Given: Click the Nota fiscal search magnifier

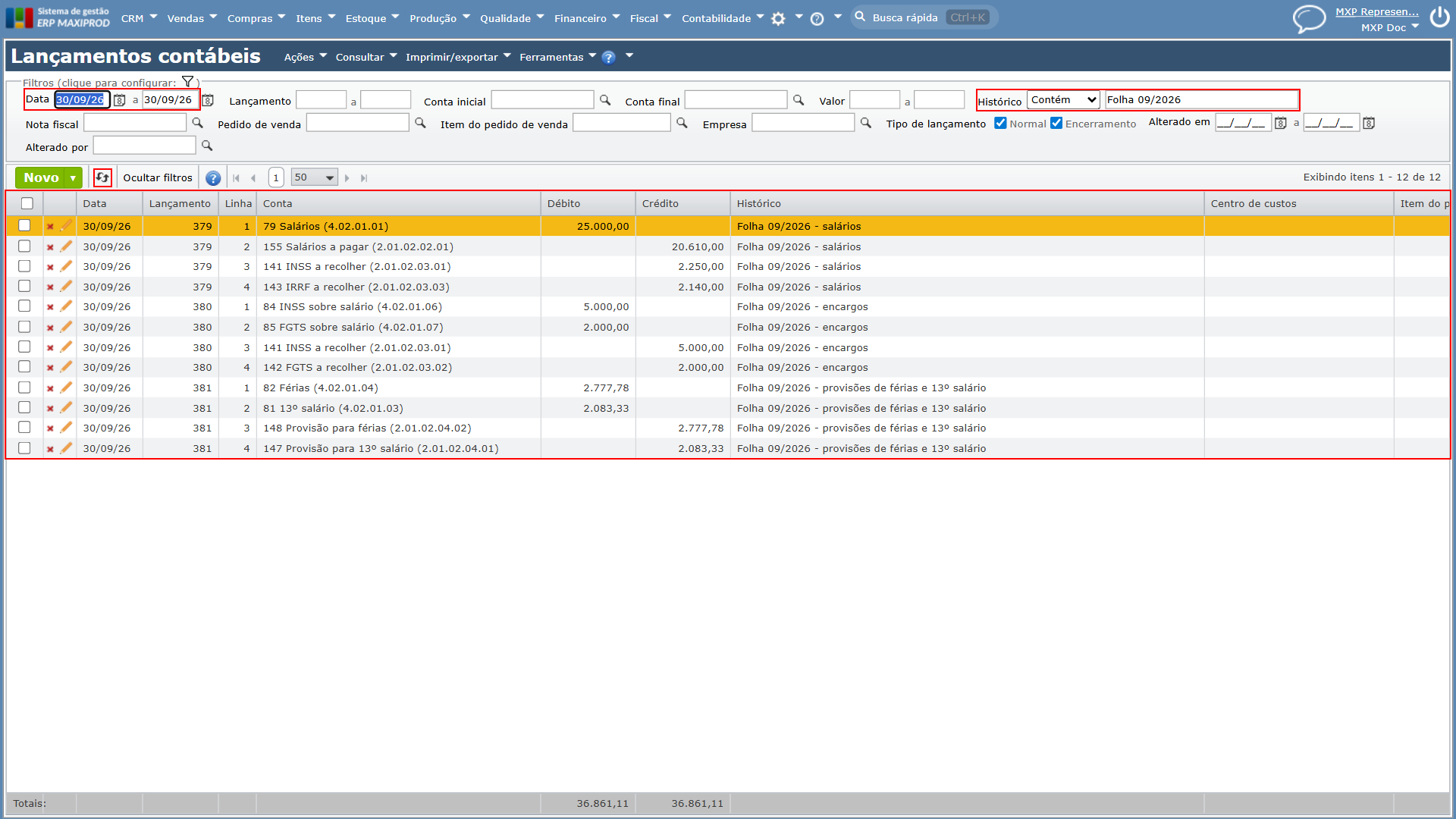Looking at the screenshot, I should (x=198, y=123).
